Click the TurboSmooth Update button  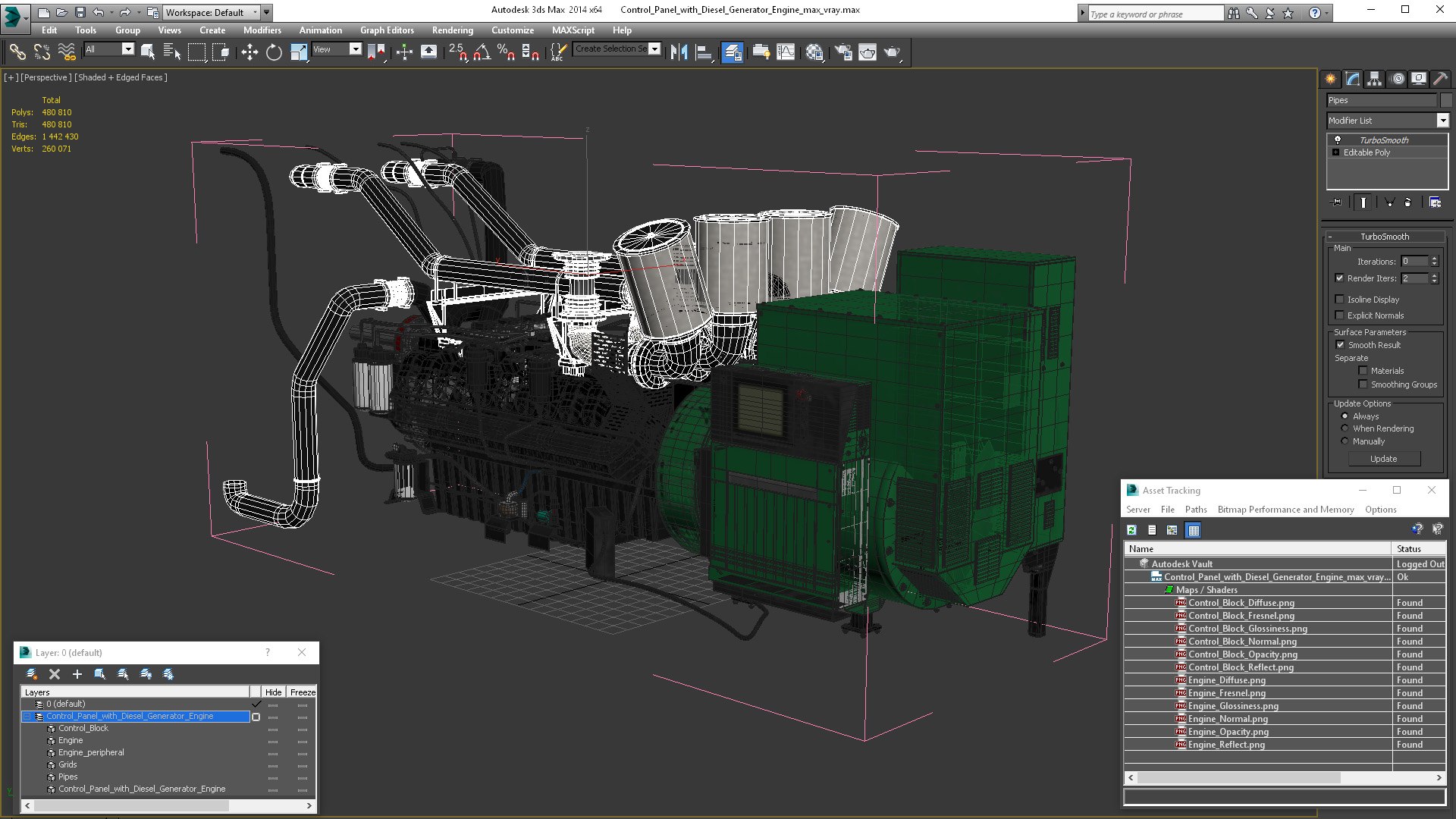1383,459
